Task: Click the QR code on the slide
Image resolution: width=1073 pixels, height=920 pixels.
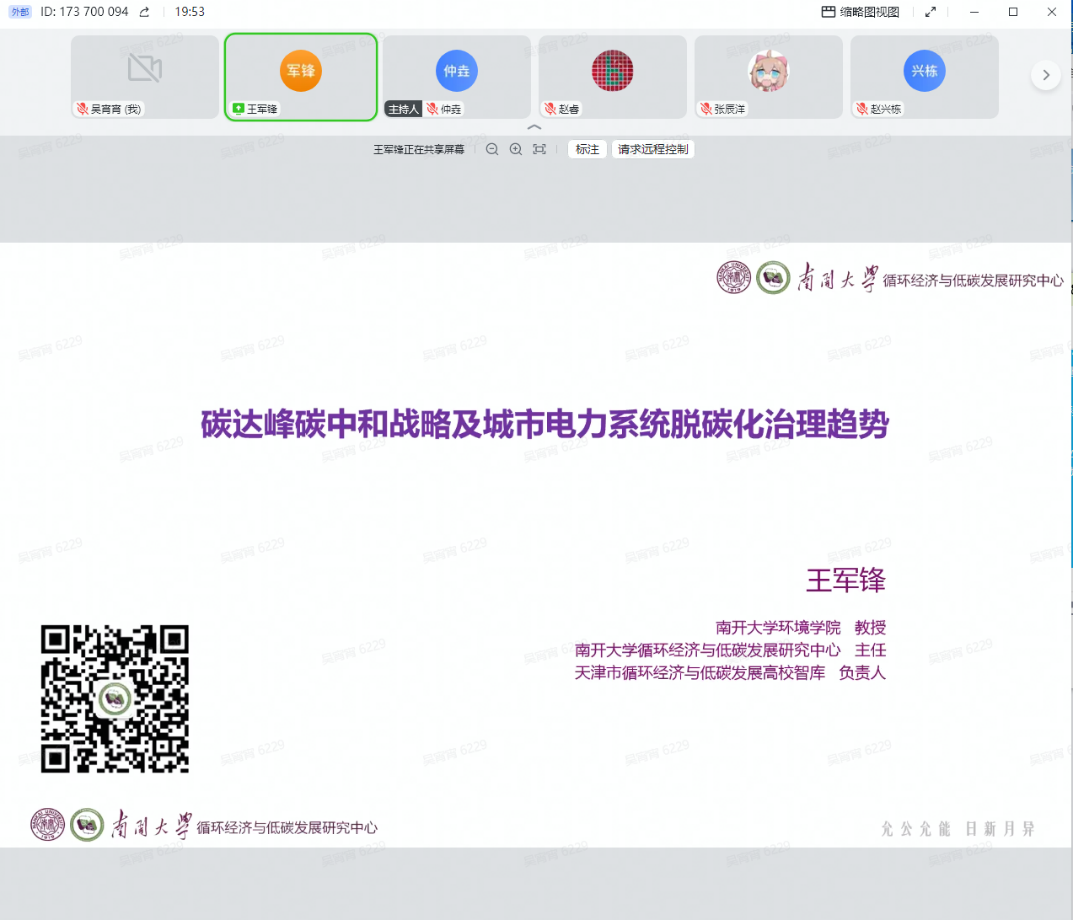Action: 115,698
